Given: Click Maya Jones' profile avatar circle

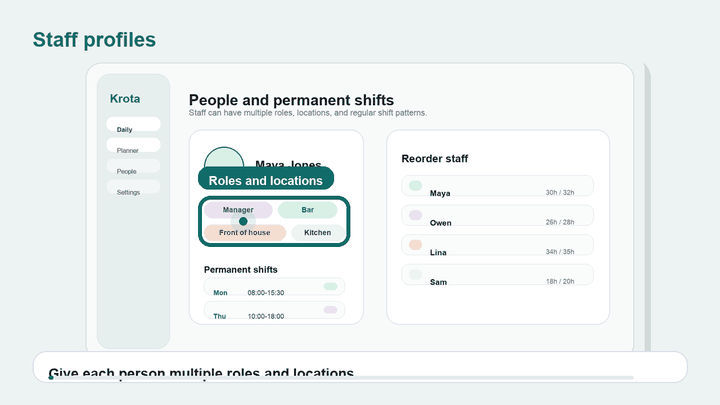Looking at the screenshot, I should pyautogui.click(x=224, y=159).
